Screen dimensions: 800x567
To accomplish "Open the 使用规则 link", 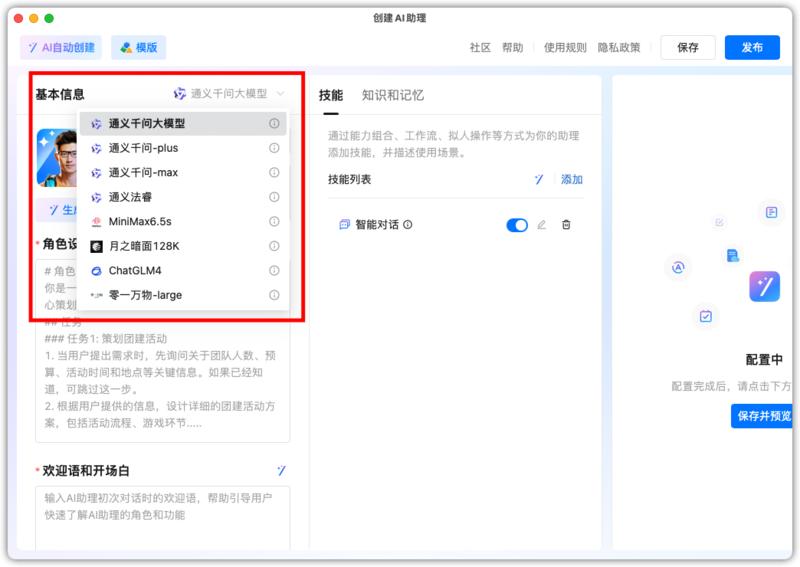I will click(565, 47).
